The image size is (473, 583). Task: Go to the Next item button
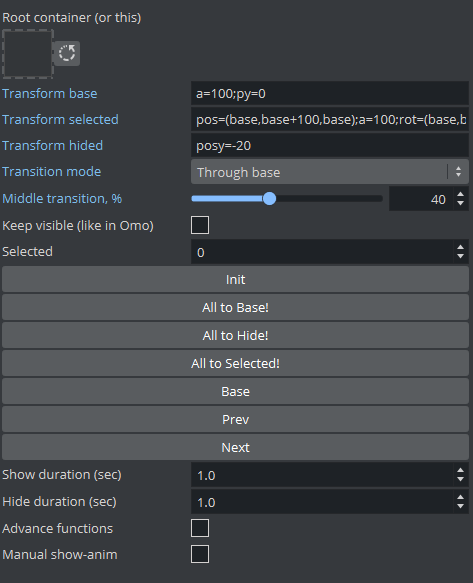click(x=235, y=447)
